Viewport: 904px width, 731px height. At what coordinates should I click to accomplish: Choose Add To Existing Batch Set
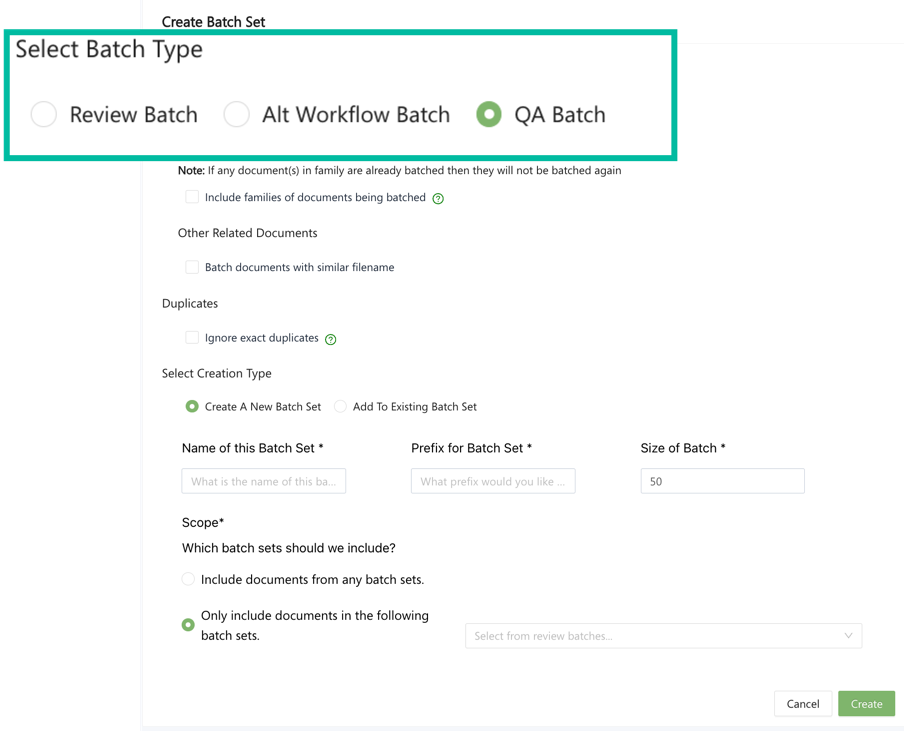(341, 407)
